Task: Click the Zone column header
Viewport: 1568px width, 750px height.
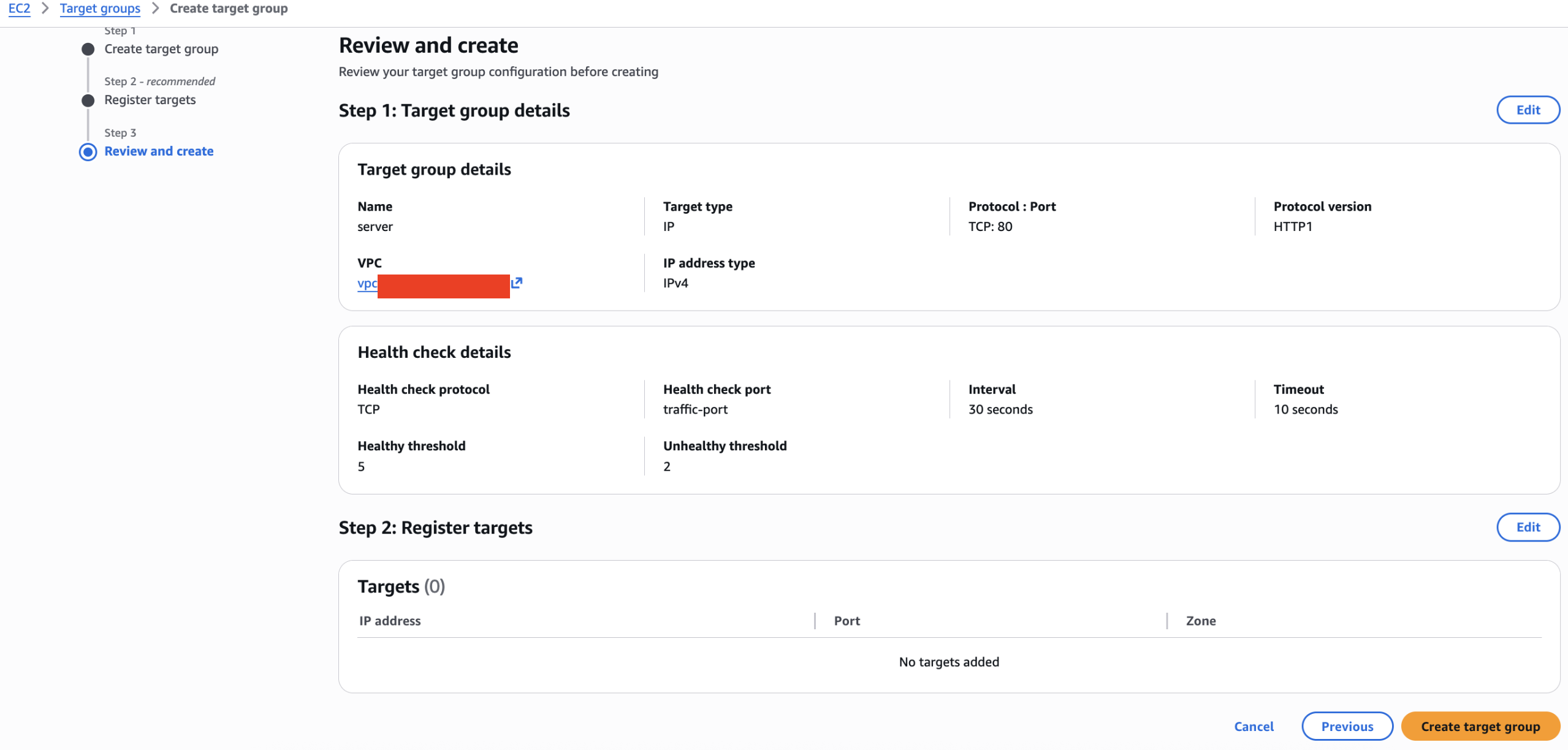Action: coord(1200,621)
